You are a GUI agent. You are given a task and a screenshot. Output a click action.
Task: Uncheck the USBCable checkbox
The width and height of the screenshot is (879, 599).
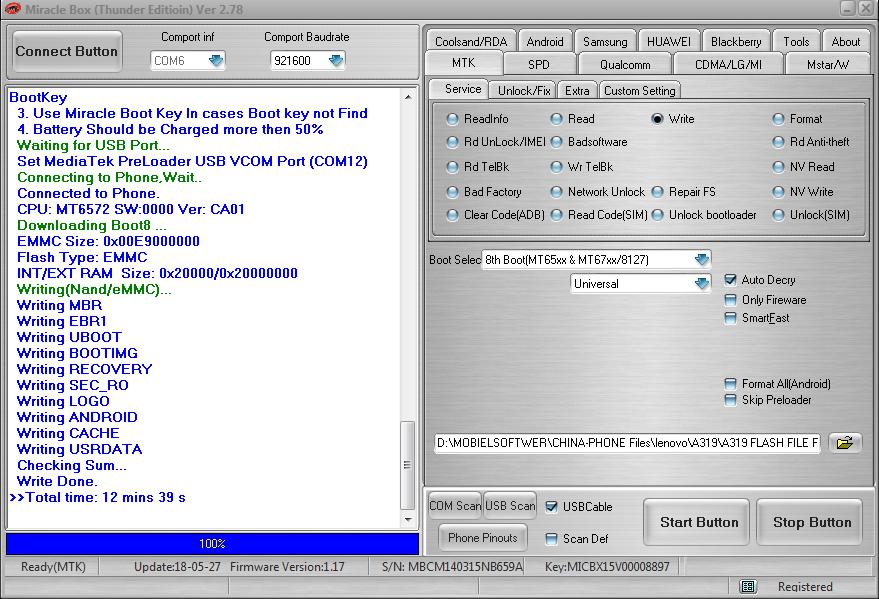(x=552, y=507)
